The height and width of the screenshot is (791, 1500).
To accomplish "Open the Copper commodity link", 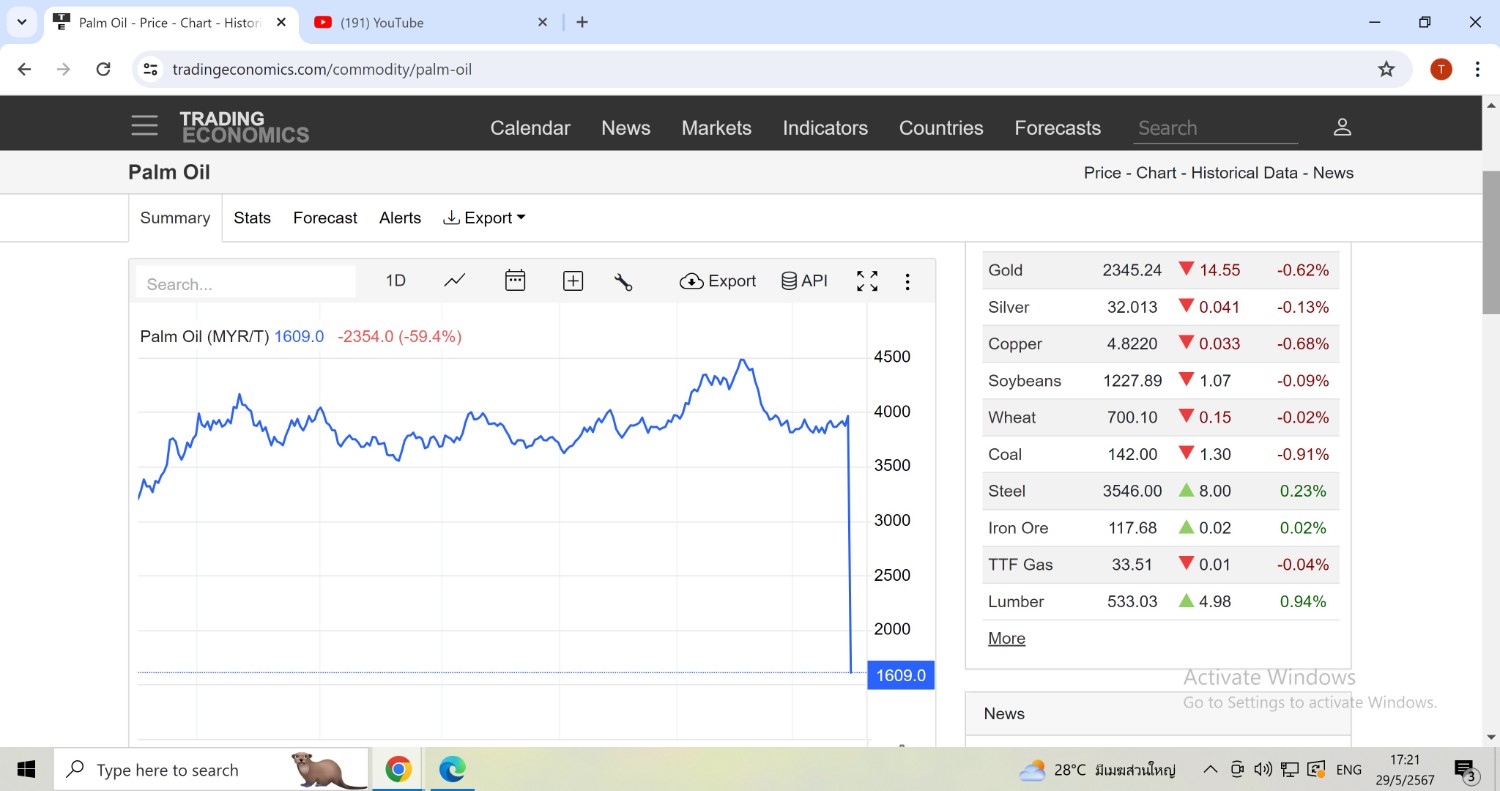I will (1015, 344).
